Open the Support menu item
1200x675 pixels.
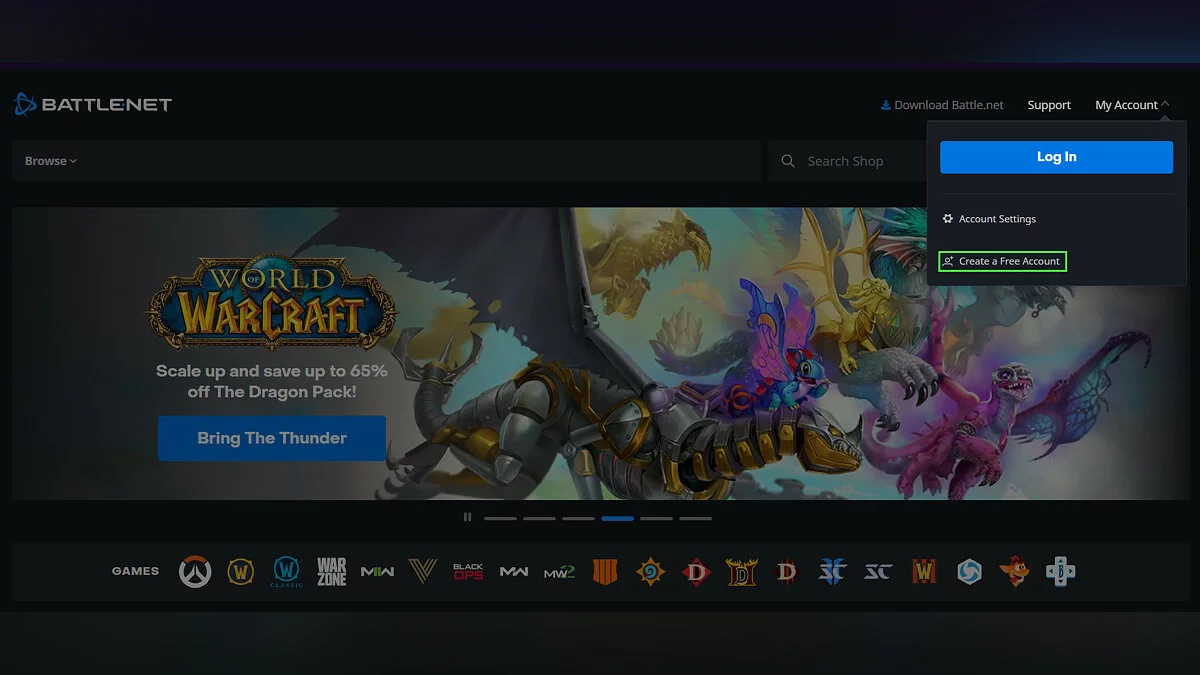[x=1049, y=105]
